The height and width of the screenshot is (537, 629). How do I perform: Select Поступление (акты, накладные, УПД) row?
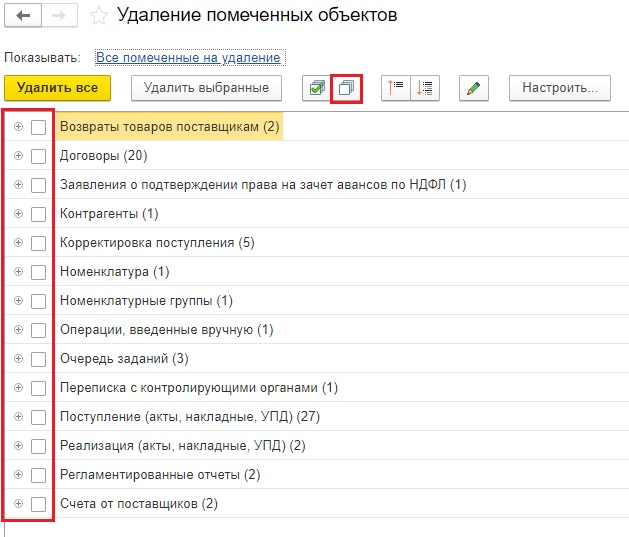coord(189,417)
